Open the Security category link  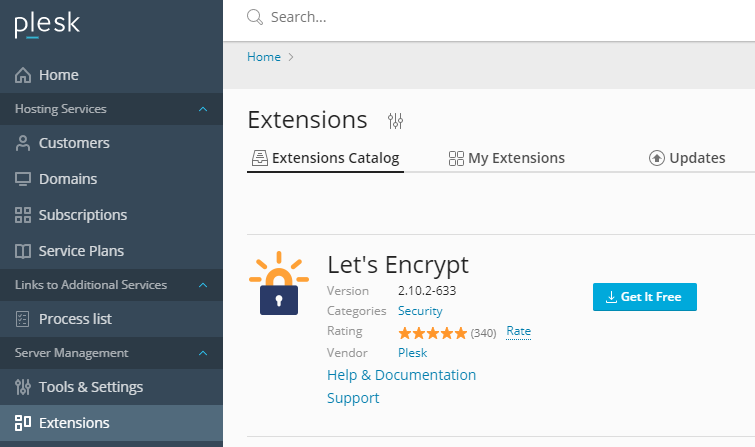(x=420, y=311)
